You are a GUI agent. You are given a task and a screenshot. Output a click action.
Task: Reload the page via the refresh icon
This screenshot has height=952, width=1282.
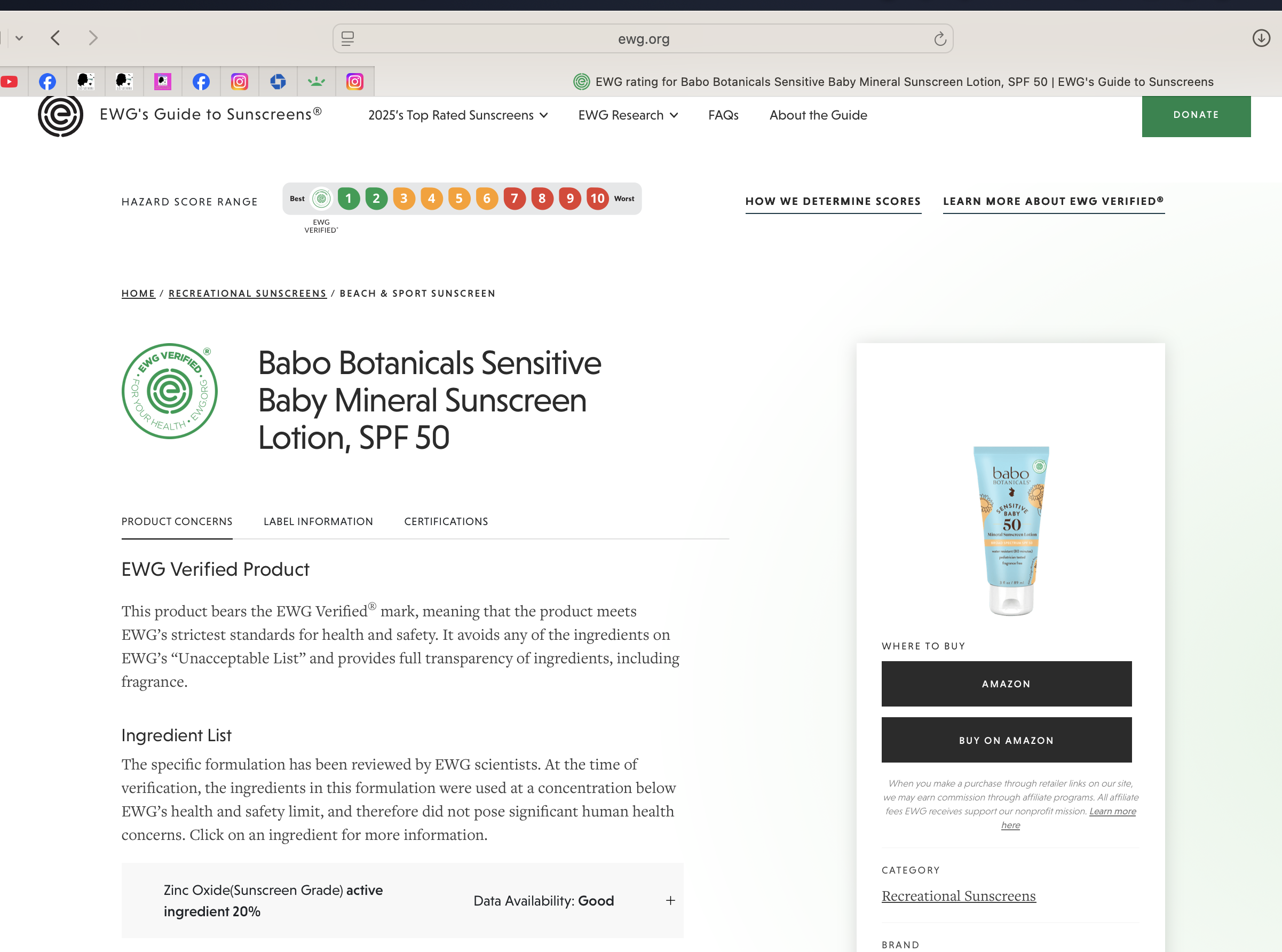939,38
